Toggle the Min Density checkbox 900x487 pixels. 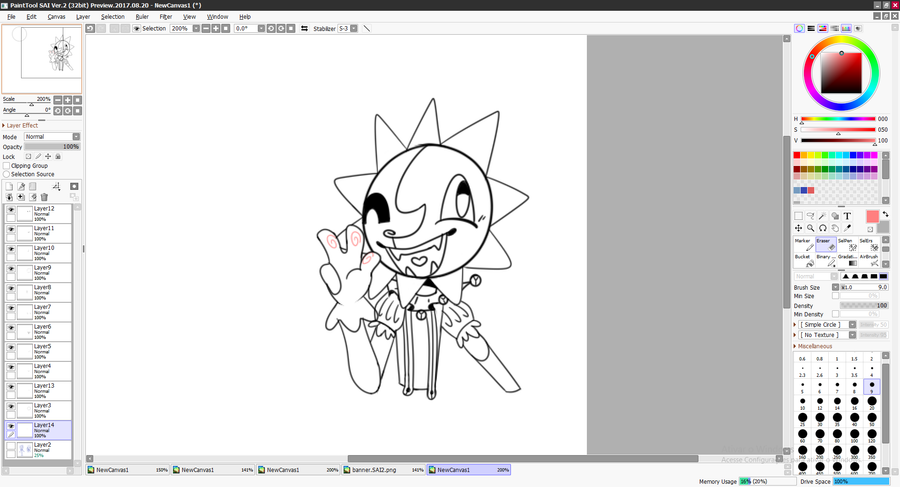[836, 314]
